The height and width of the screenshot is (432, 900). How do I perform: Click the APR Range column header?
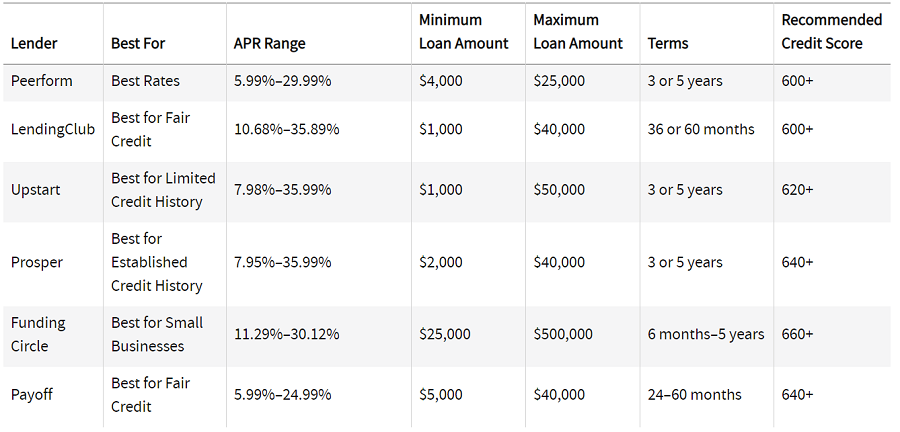click(270, 44)
